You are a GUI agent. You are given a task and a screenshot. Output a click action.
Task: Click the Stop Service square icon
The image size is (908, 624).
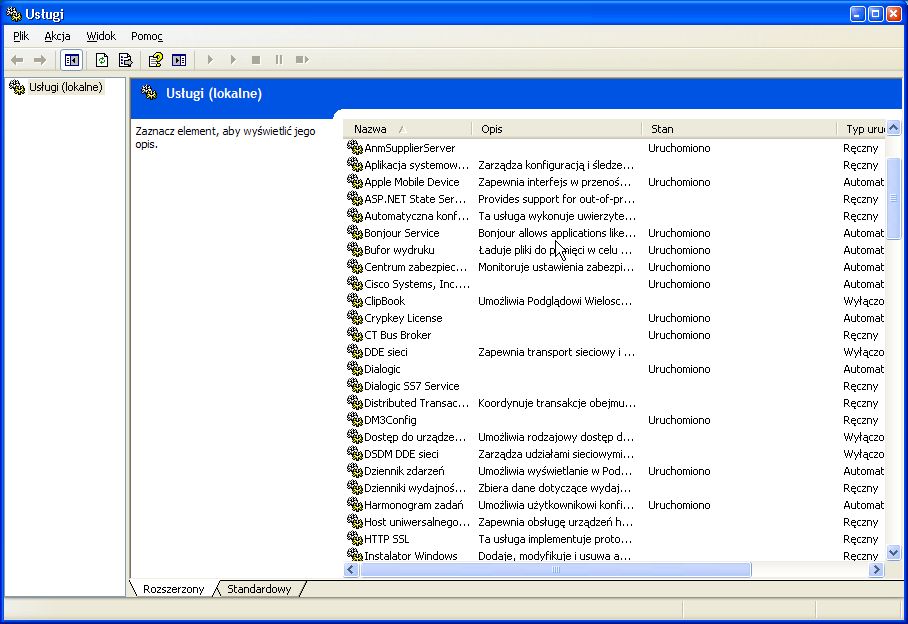[x=256, y=60]
